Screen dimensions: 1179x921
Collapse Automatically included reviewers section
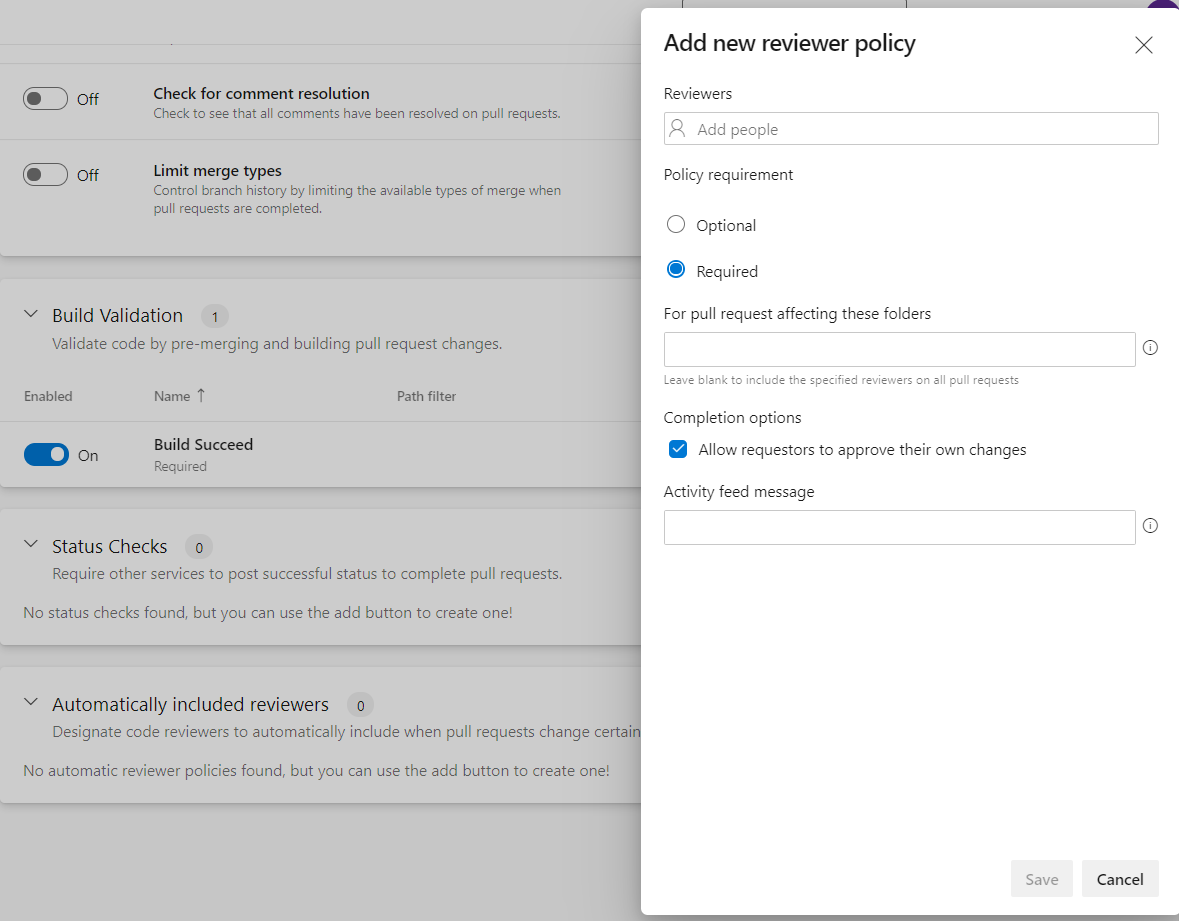point(31,702)
